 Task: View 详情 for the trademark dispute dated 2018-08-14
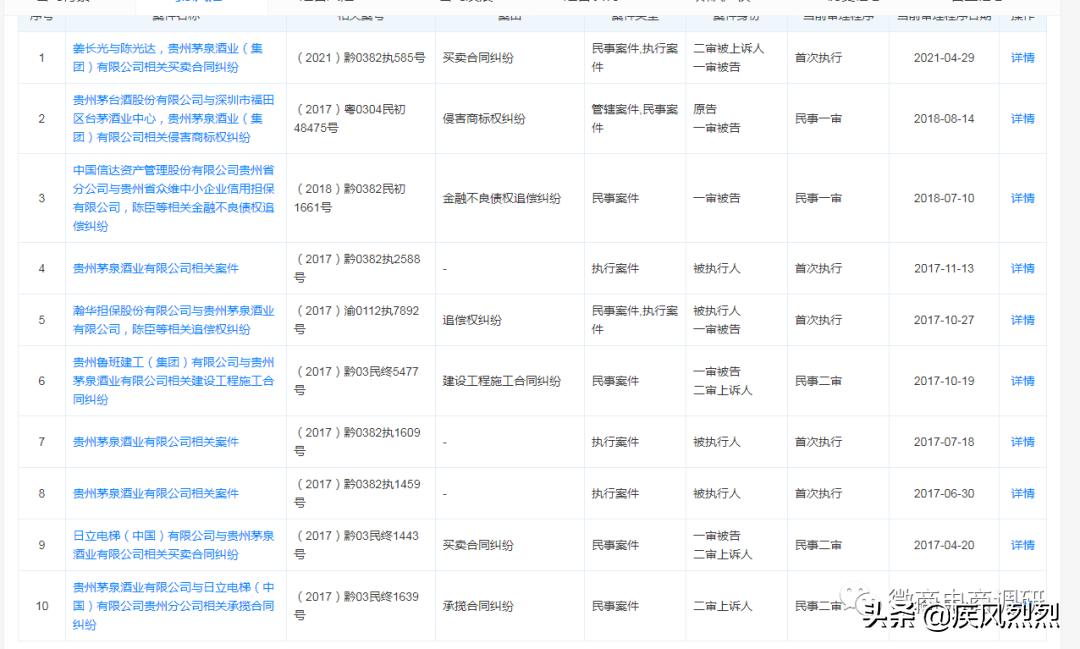tap(1021, 118)
